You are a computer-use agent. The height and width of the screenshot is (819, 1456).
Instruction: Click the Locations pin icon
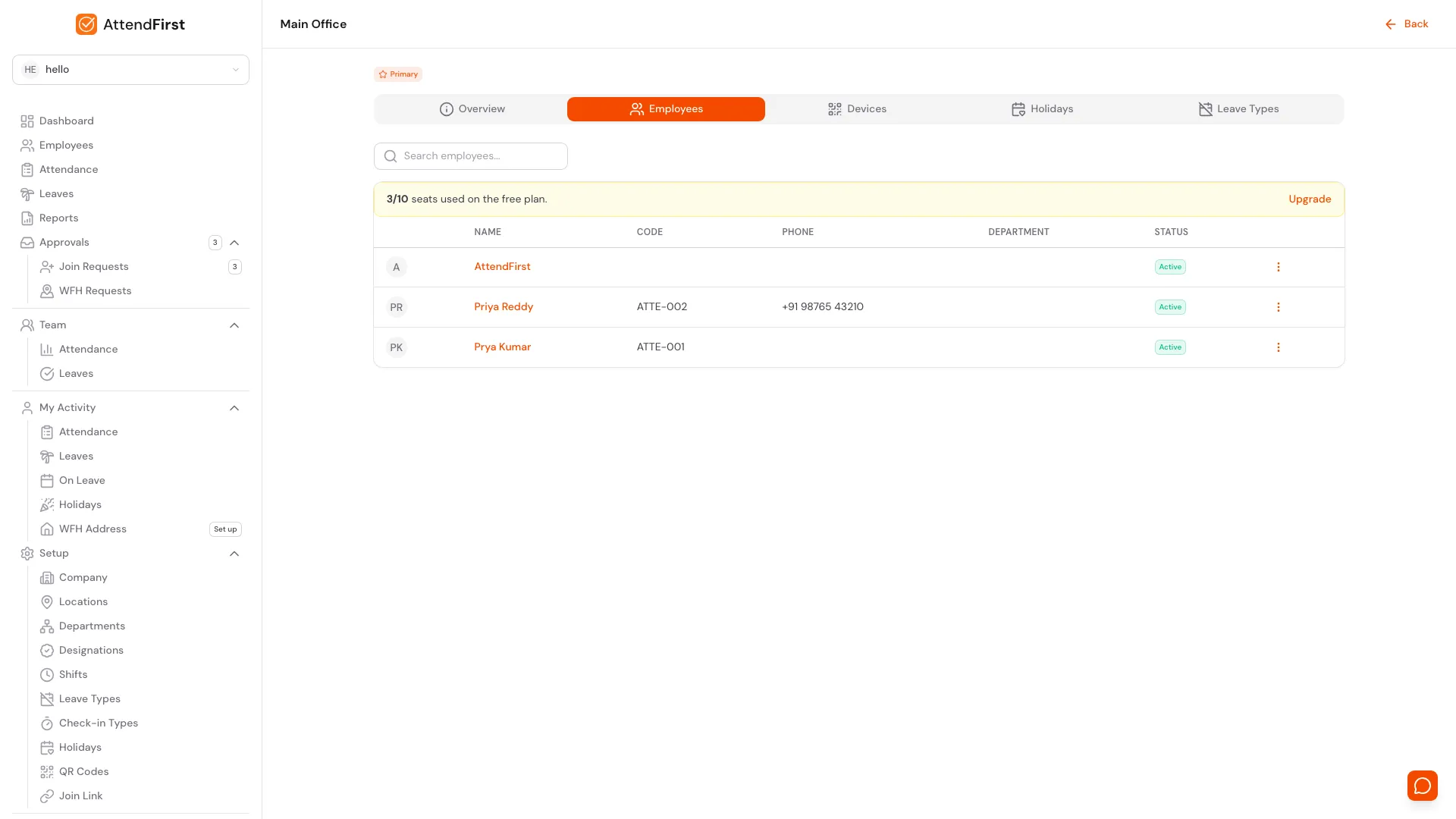tap(47, 602)
